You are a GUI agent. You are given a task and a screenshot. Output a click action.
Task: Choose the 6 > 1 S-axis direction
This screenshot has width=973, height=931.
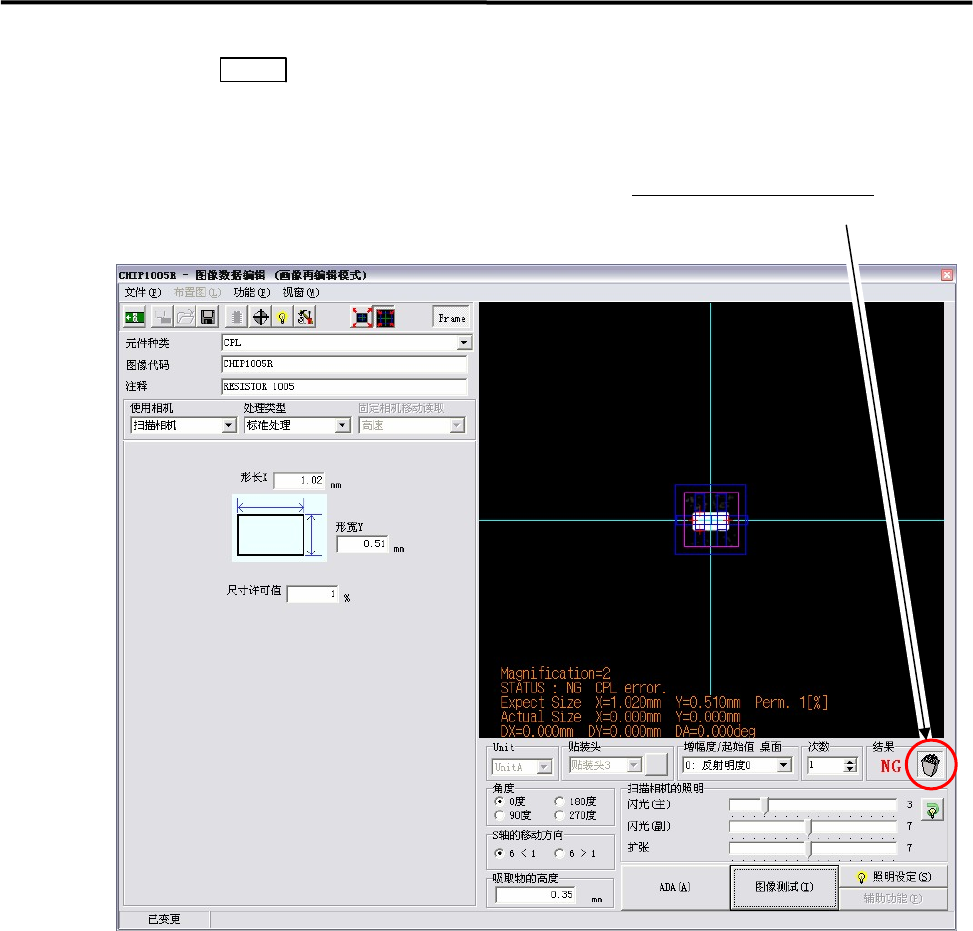point(559,853)
